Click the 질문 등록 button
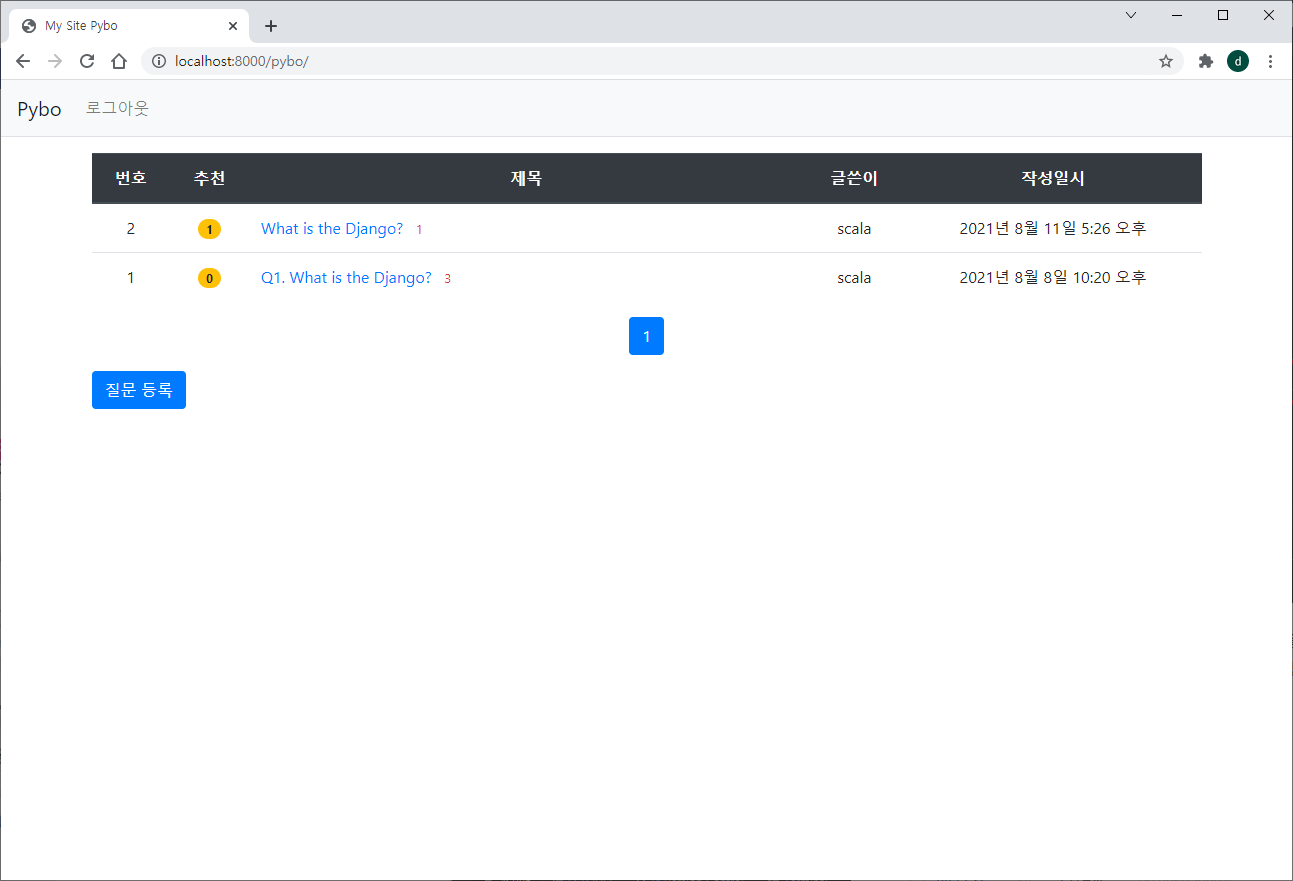1293x881 pixels. click(139, 390)
